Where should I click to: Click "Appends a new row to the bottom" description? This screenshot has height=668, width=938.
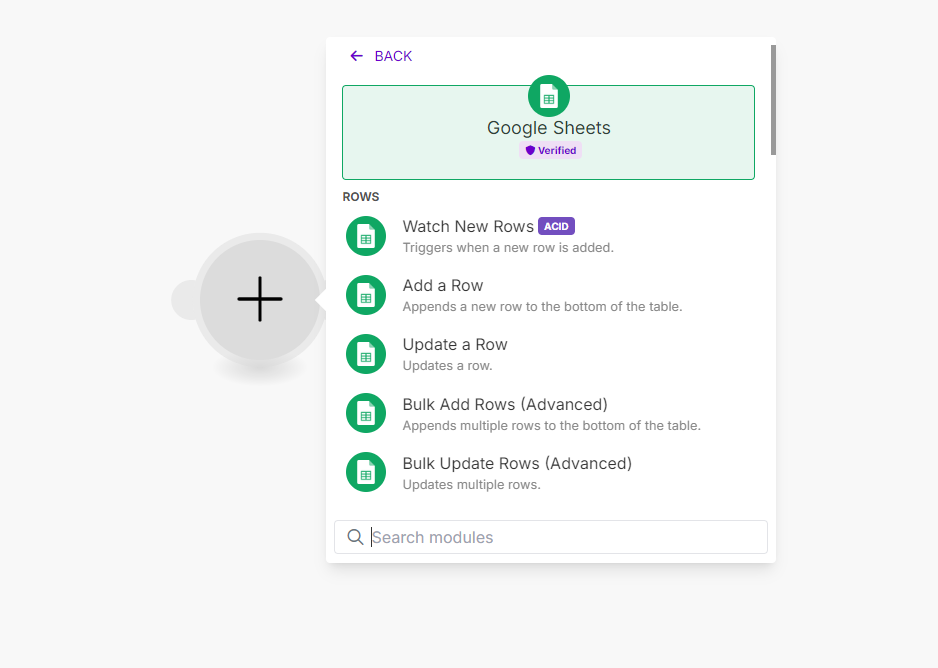click(x=542, y=307)
